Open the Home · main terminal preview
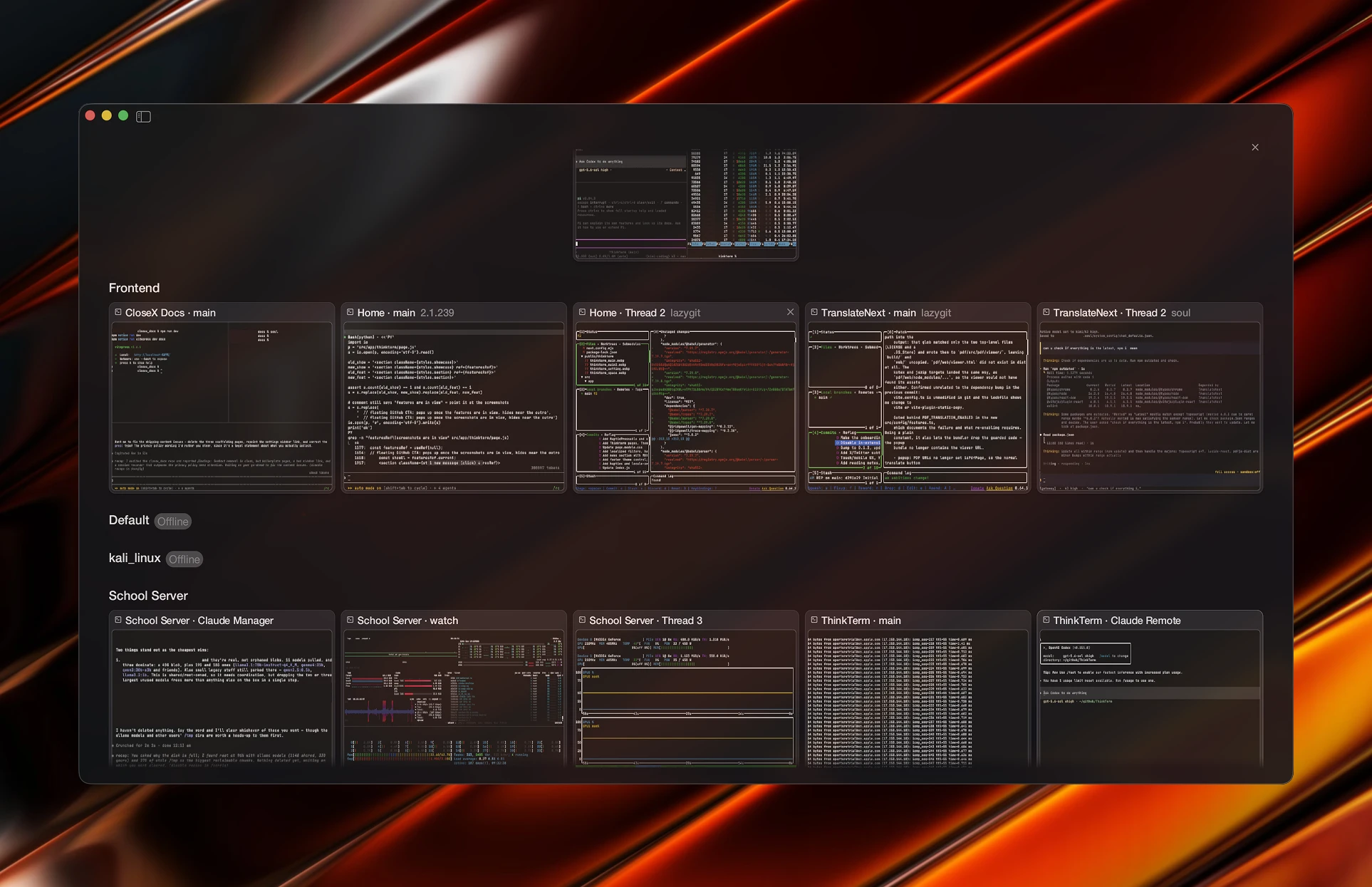The image size is (1372, 887). pos(454,407)
